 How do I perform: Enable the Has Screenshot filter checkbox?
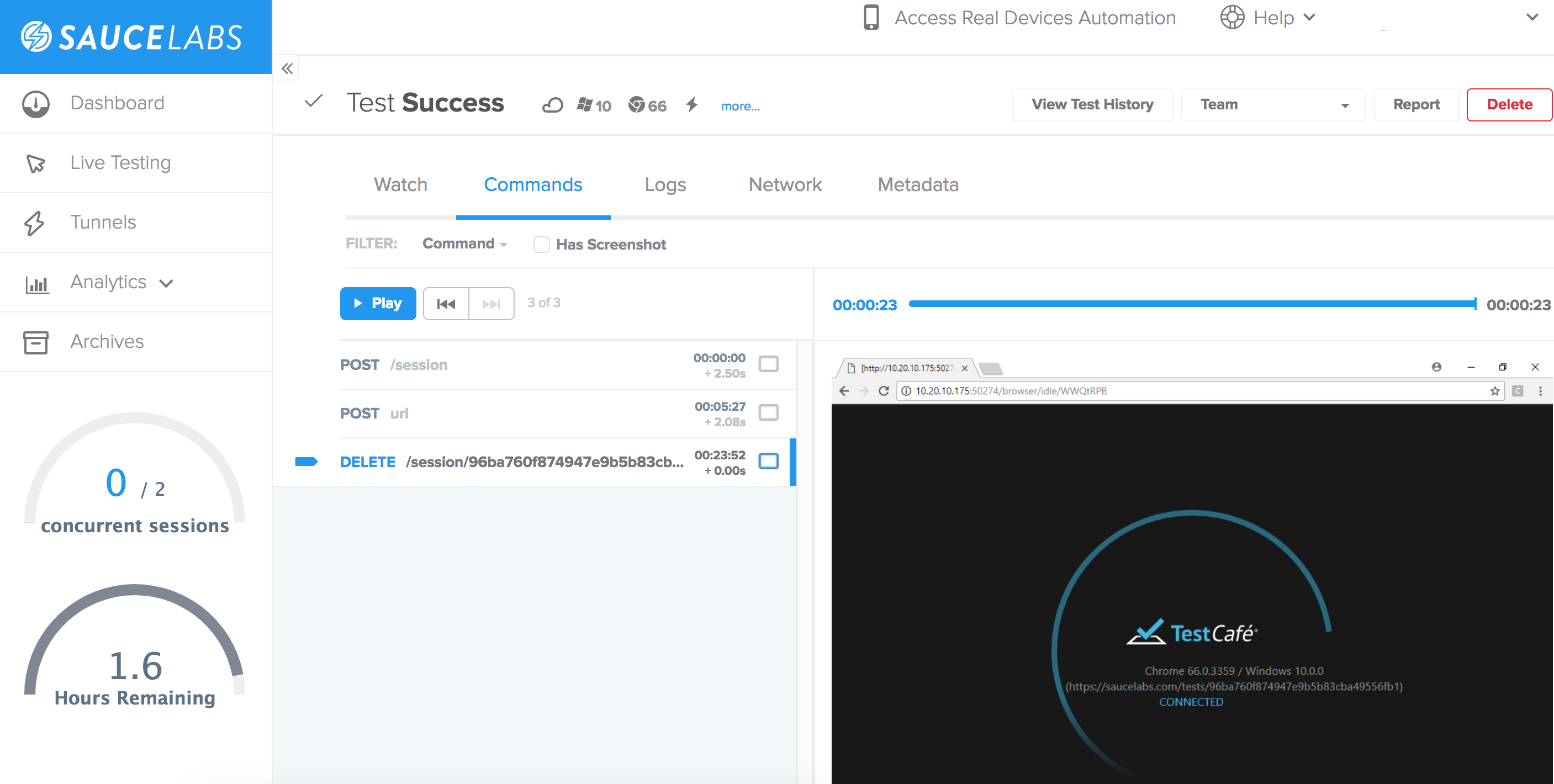541,244
